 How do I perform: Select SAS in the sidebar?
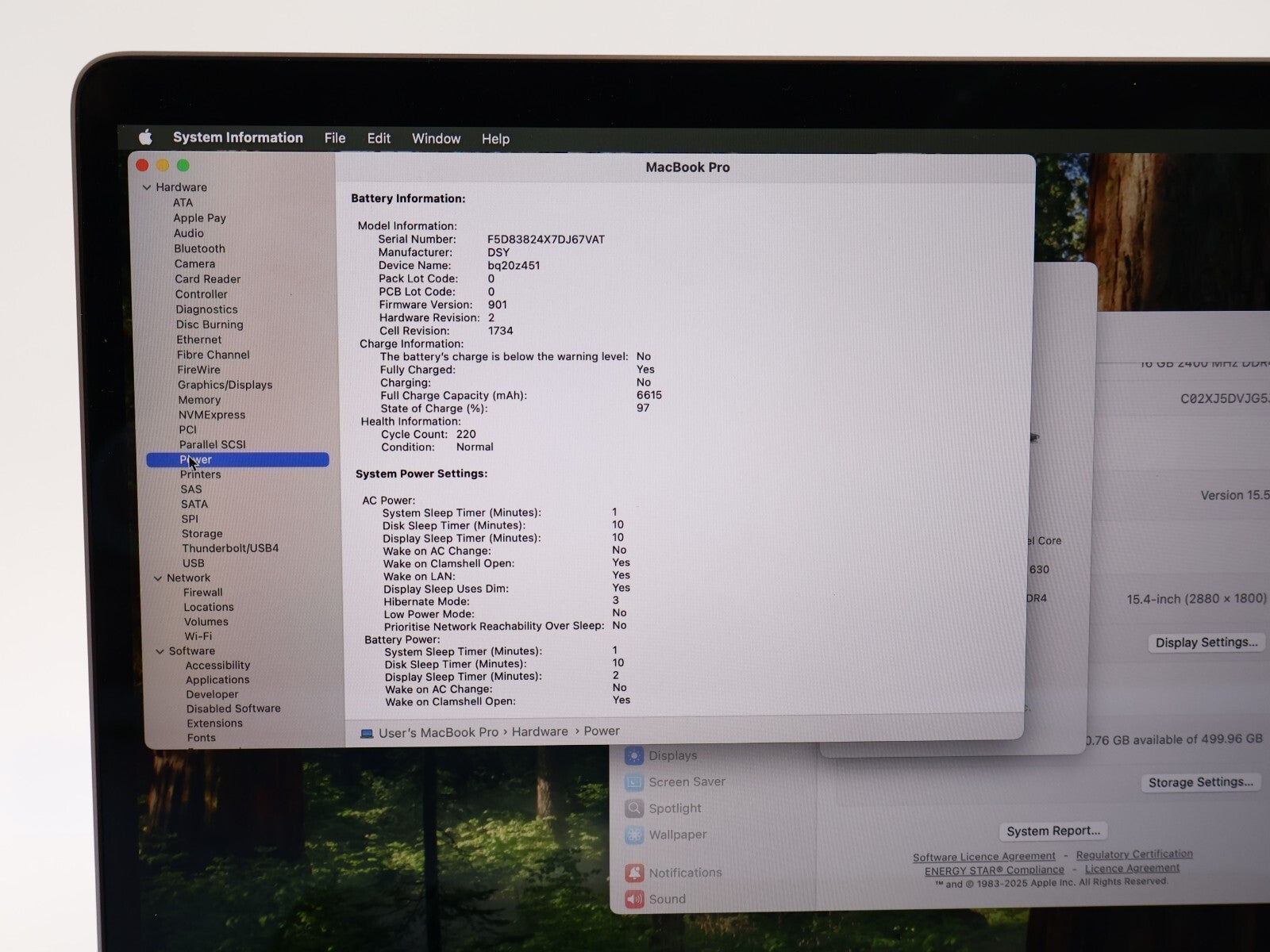[191, 489]
